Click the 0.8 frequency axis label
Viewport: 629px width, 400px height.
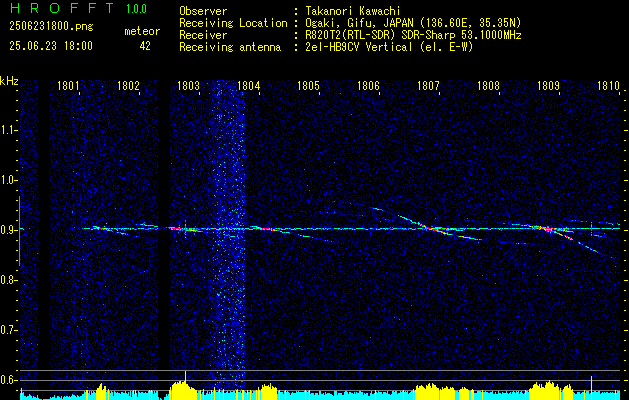[x=7, y=280]
